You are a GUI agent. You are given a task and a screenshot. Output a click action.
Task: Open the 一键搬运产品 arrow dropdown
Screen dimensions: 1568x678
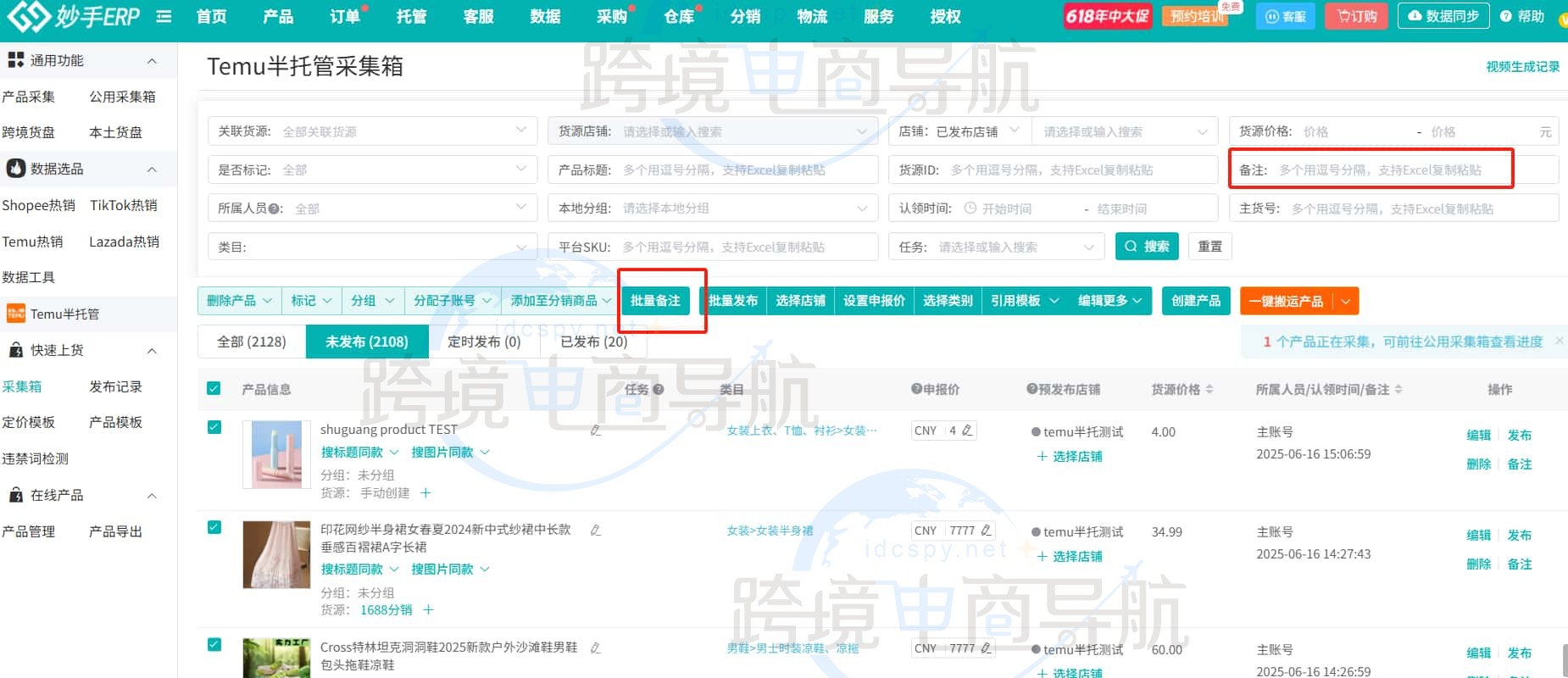(x=1346, y=301)
